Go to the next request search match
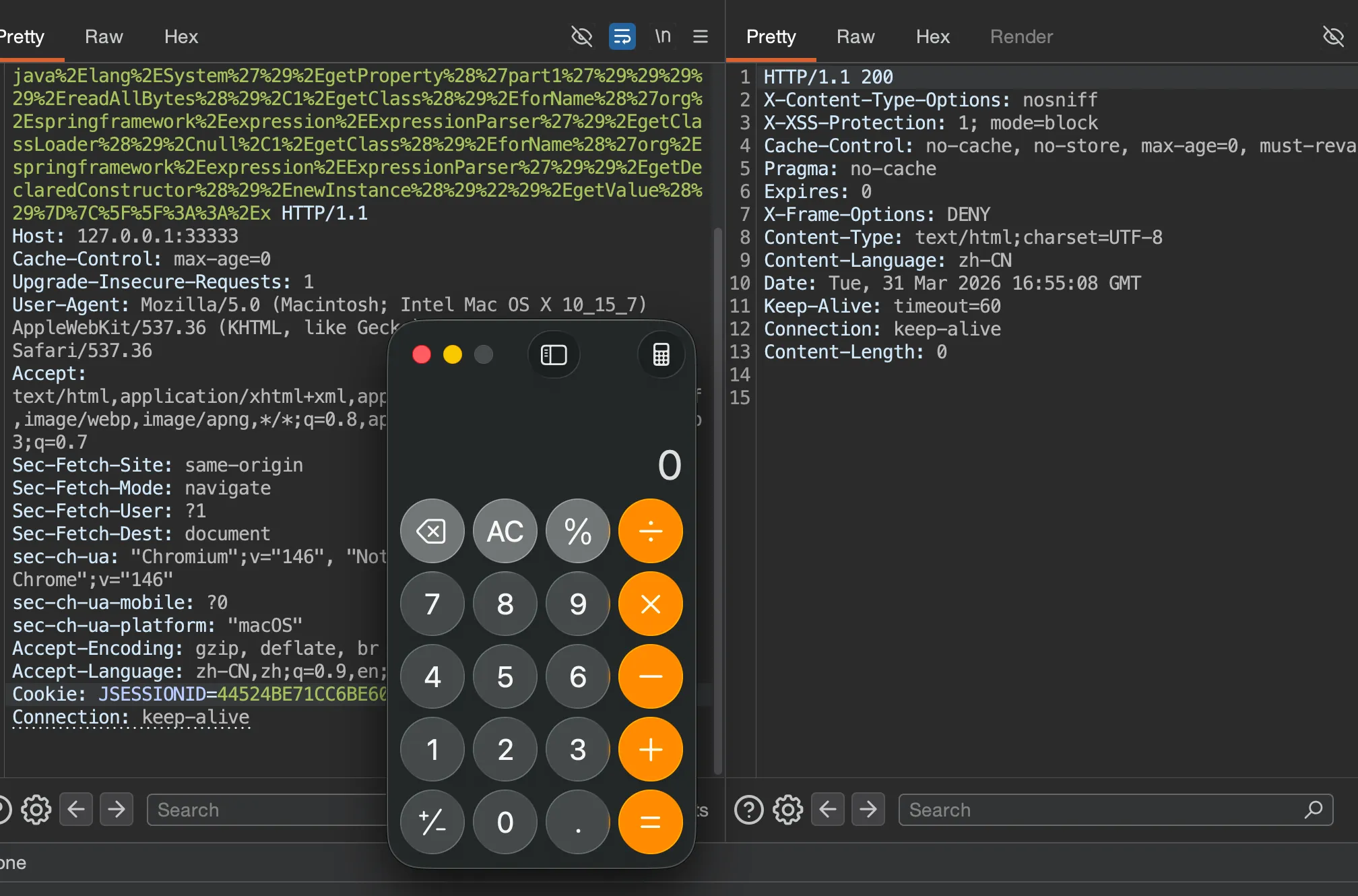Image resolution: width=1358 pixels, height=896 pixels. click(x=117, y=810)
